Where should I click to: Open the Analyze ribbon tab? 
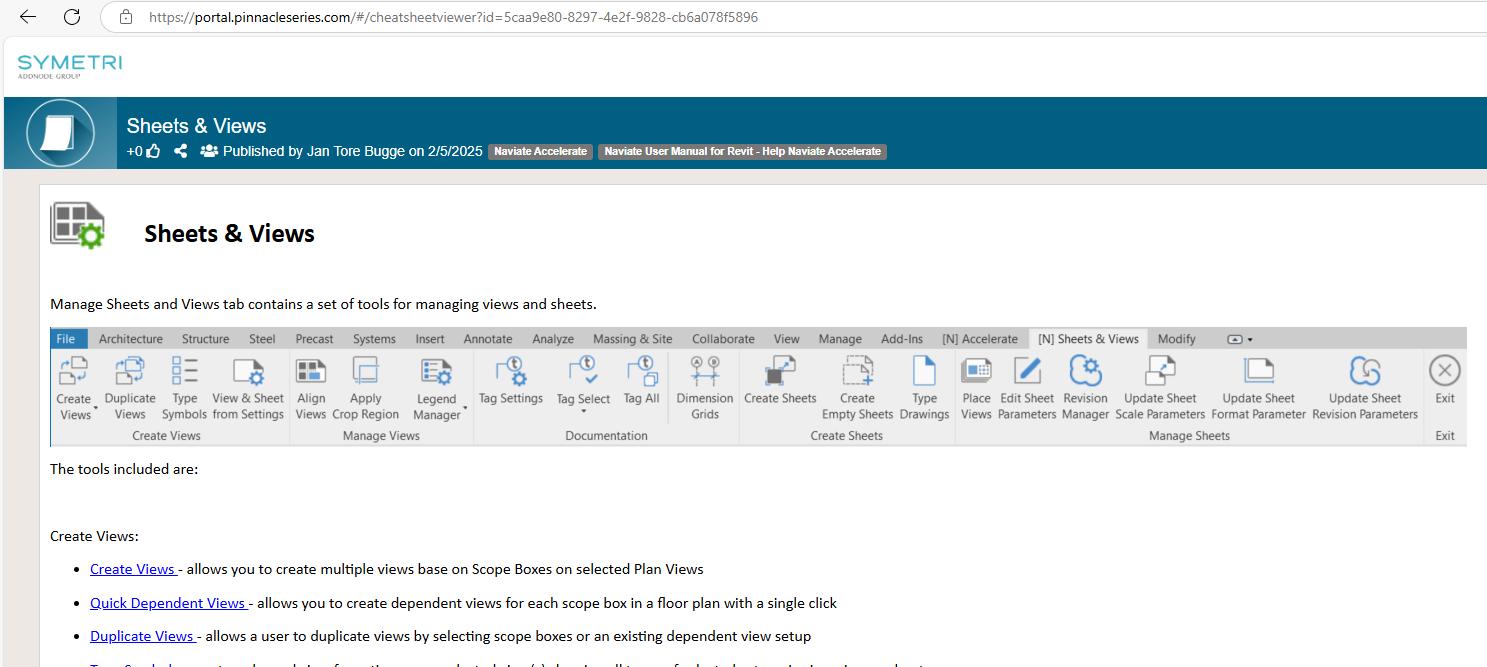tap(553, 339)
